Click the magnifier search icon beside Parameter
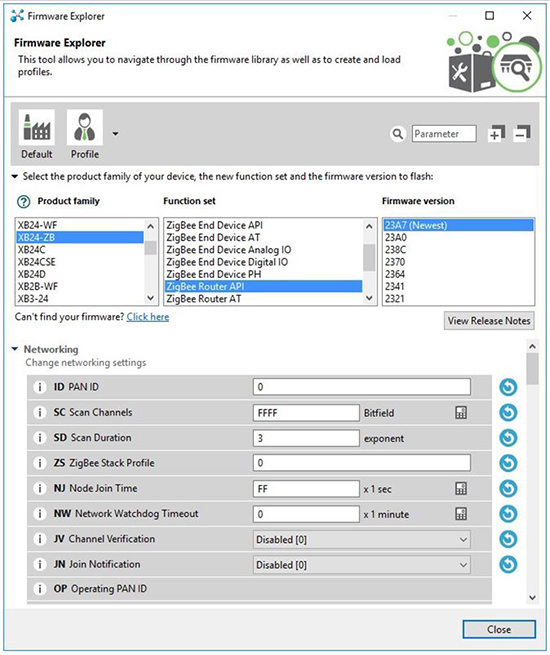The image size is (550, 655). click(398, 134)
